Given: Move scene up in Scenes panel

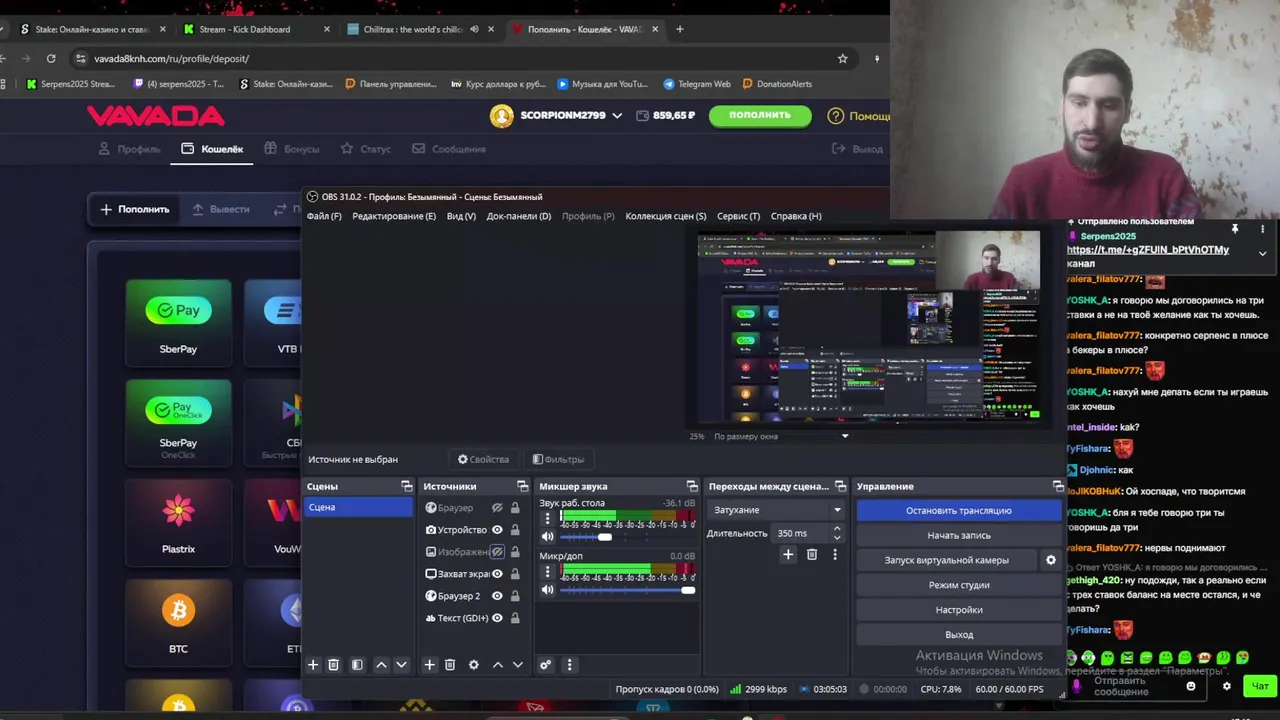Looking at the screenshot, I should 381,665.
